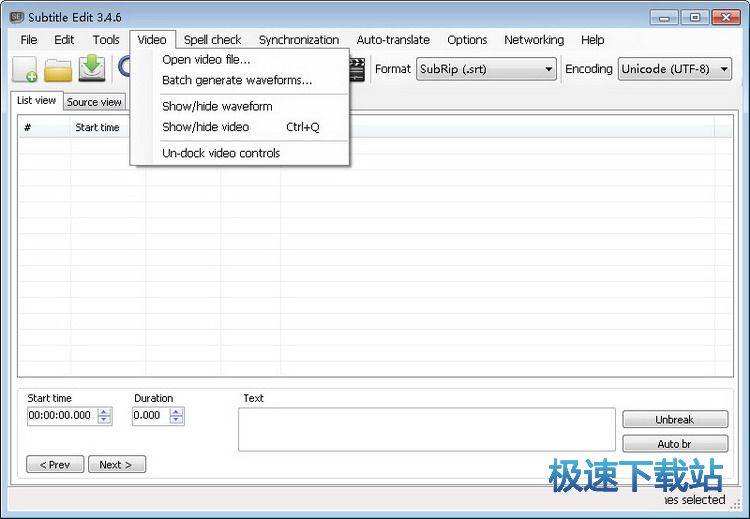The width and height of the screenshot is (750, 519).
Task: Click the video clapperboard toolbar icon
Action: (x=357, y=69)
